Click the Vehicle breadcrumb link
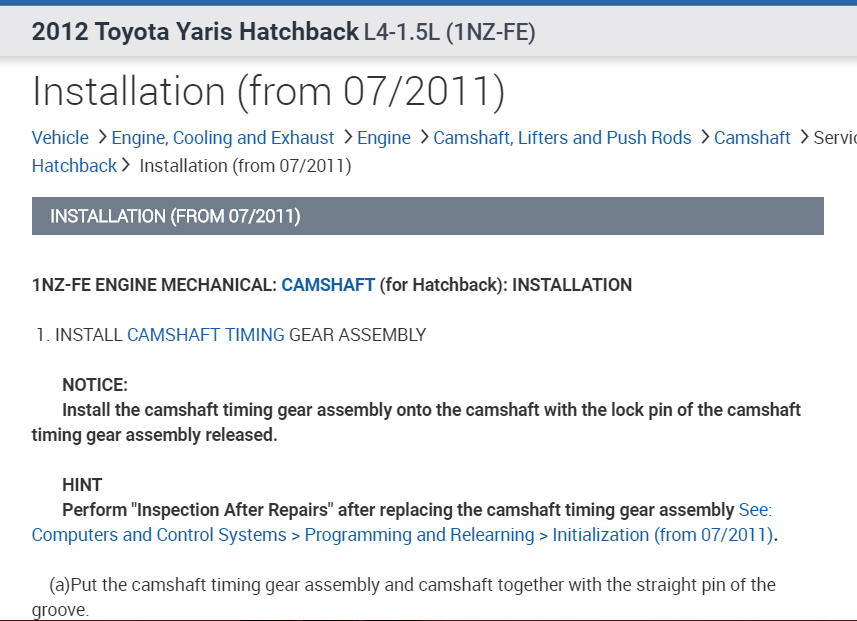Screen dimensions: 857x621 60,138
